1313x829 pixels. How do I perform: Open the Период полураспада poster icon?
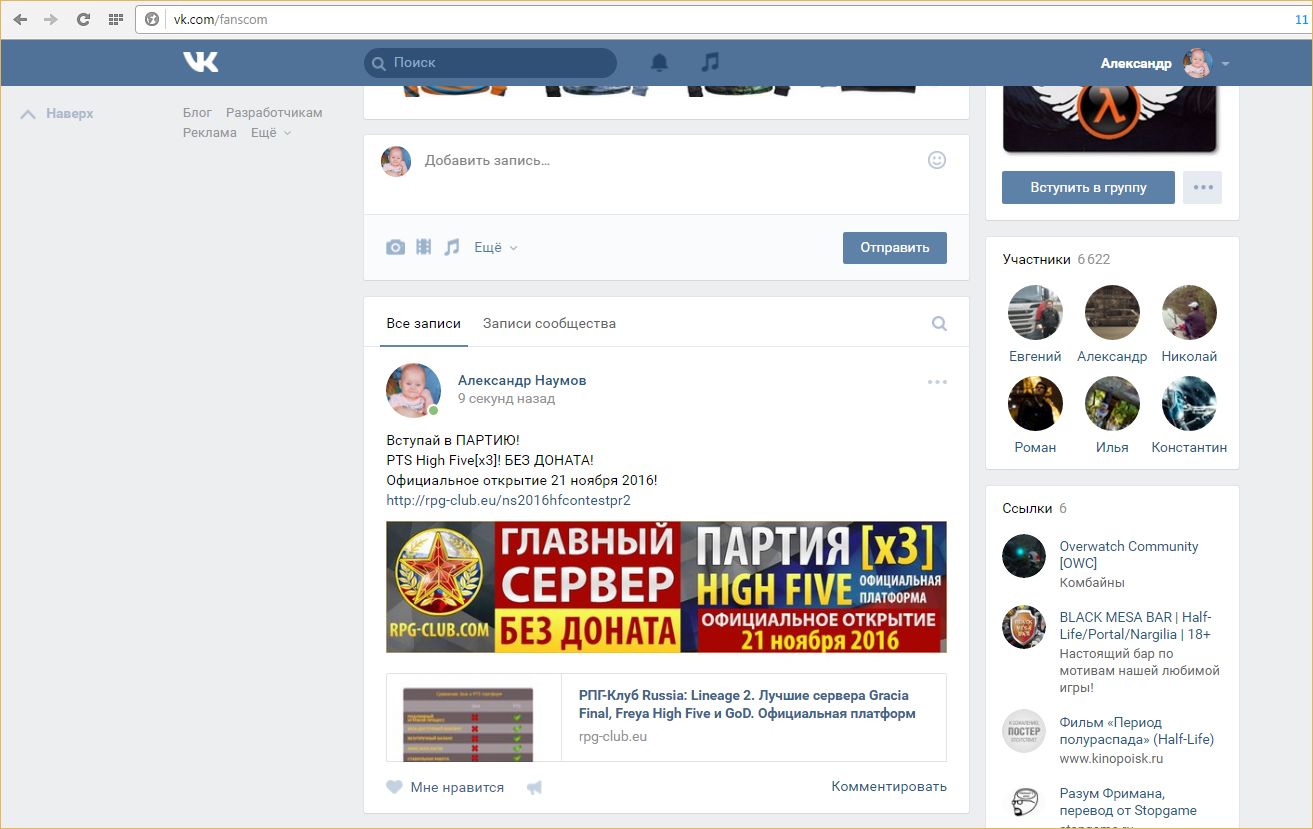pyautogui.click(x=1024, y=732)
